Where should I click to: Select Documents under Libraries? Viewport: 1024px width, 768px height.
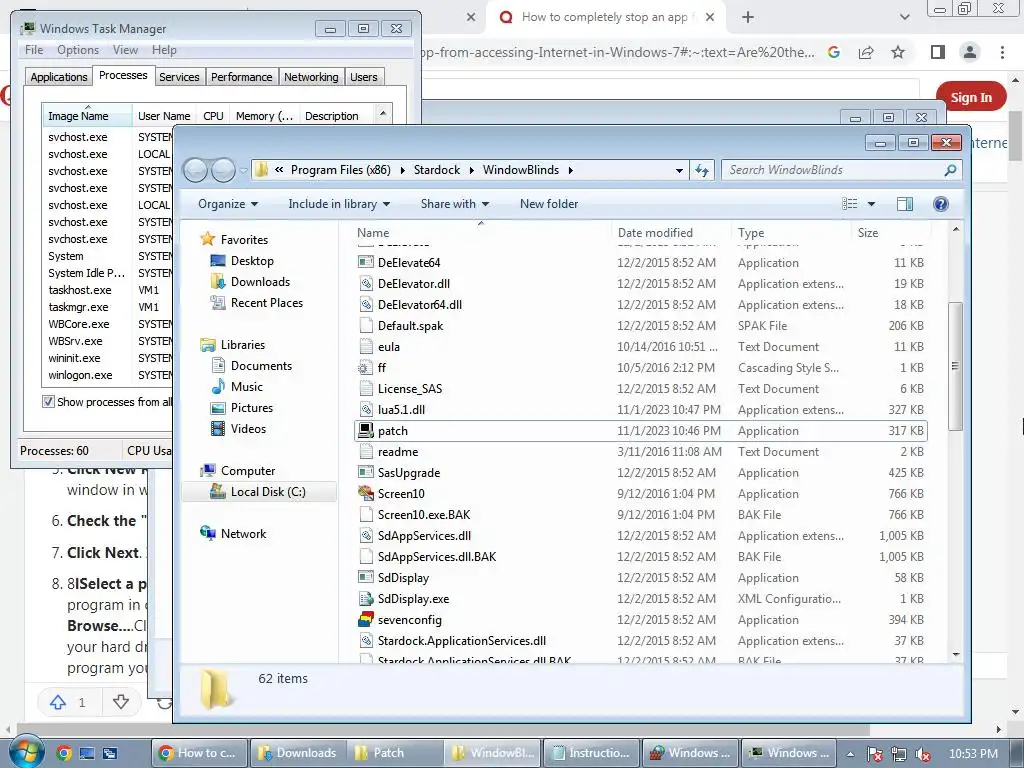pos(261,366)
